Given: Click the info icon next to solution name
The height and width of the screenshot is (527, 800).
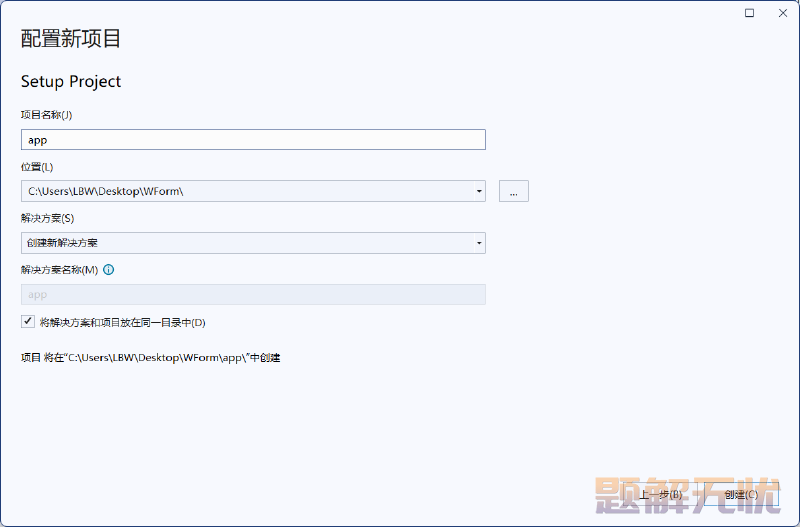Looking at the screenshot, I should [109, 269].
